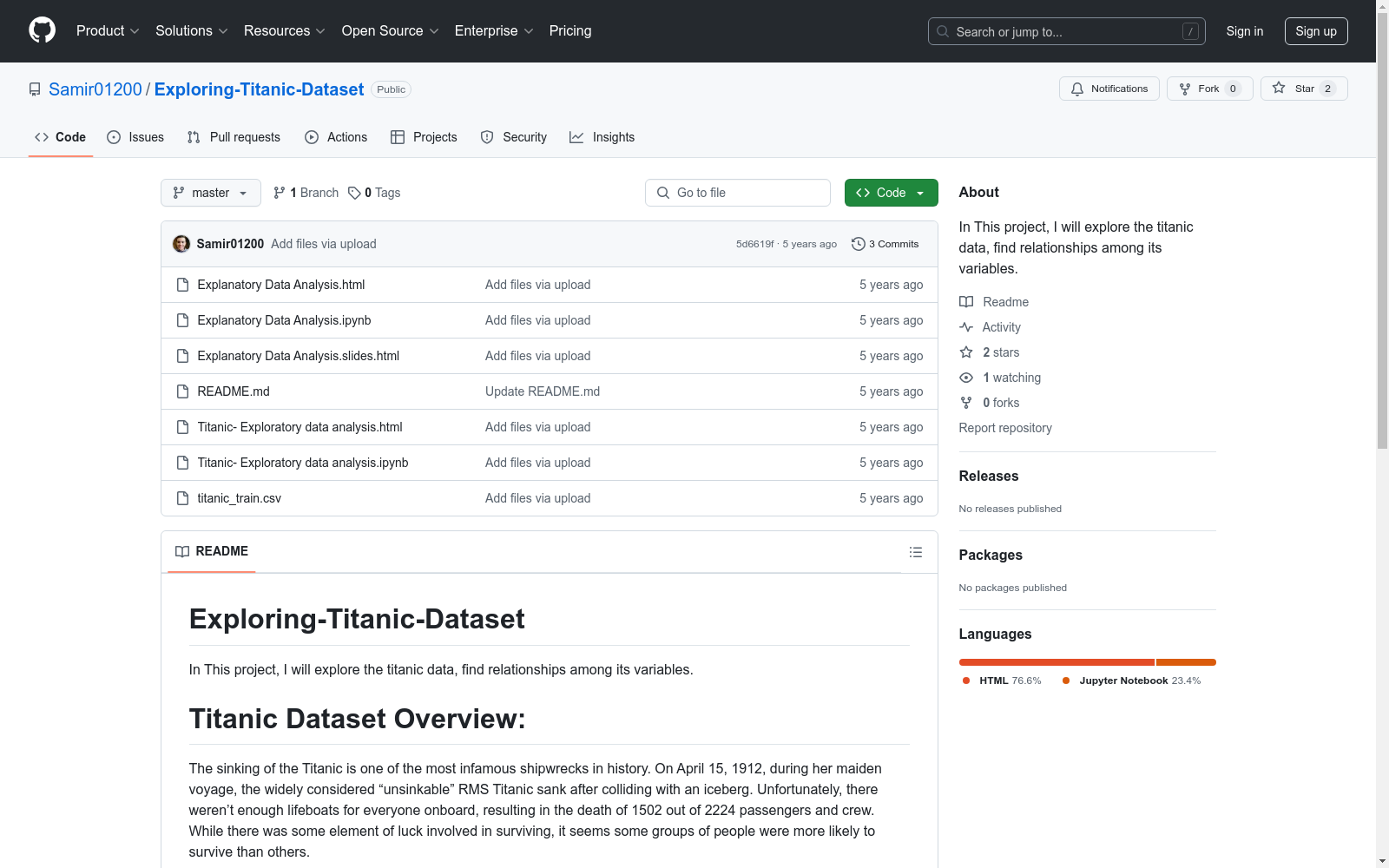Click the fork count badge showing 0
The image size is (1389, 868).
click(1233, 89)
